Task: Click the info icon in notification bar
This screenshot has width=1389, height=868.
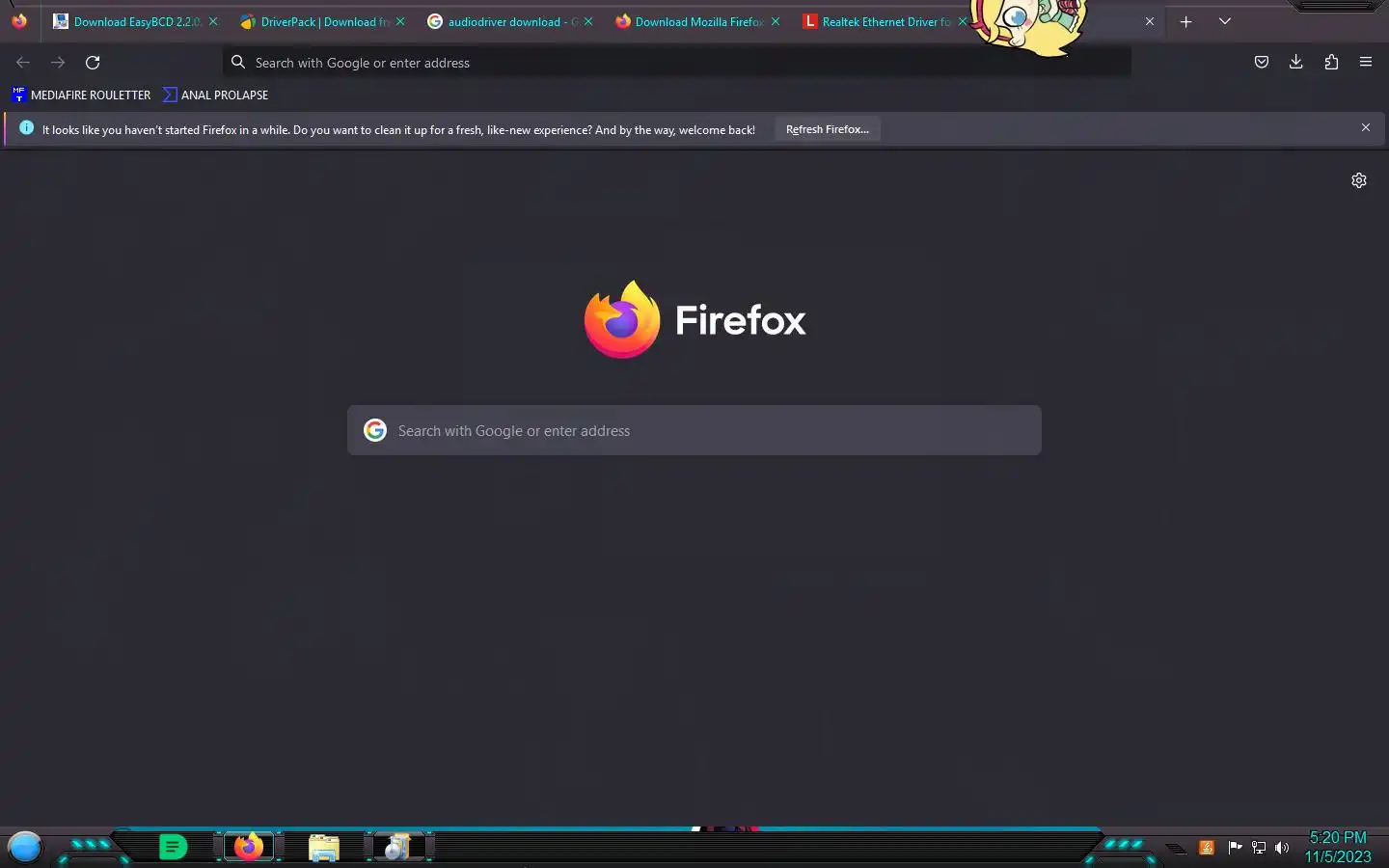Action: [x=27, y=127]
